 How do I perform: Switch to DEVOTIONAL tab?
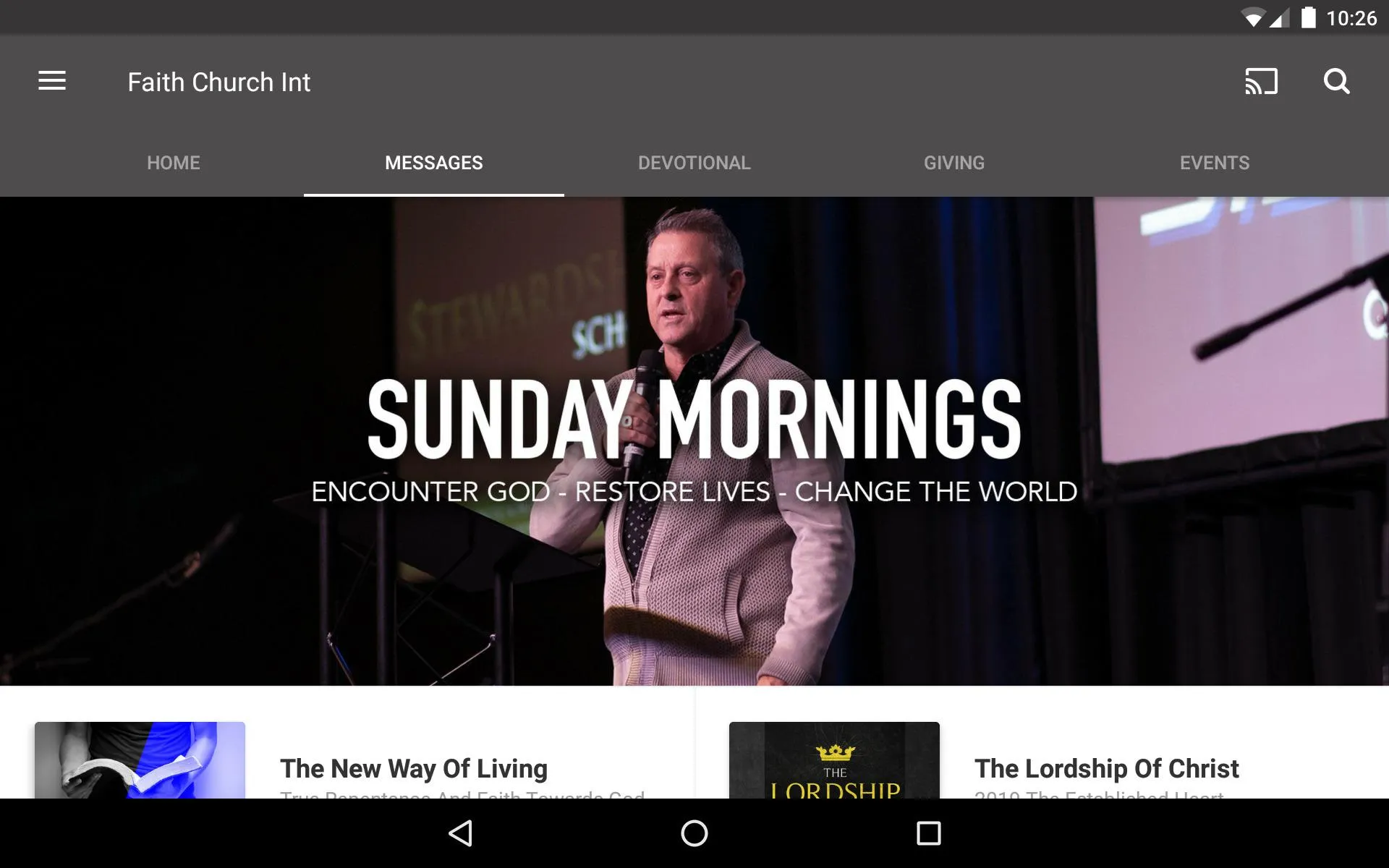[x=694, y=162]
